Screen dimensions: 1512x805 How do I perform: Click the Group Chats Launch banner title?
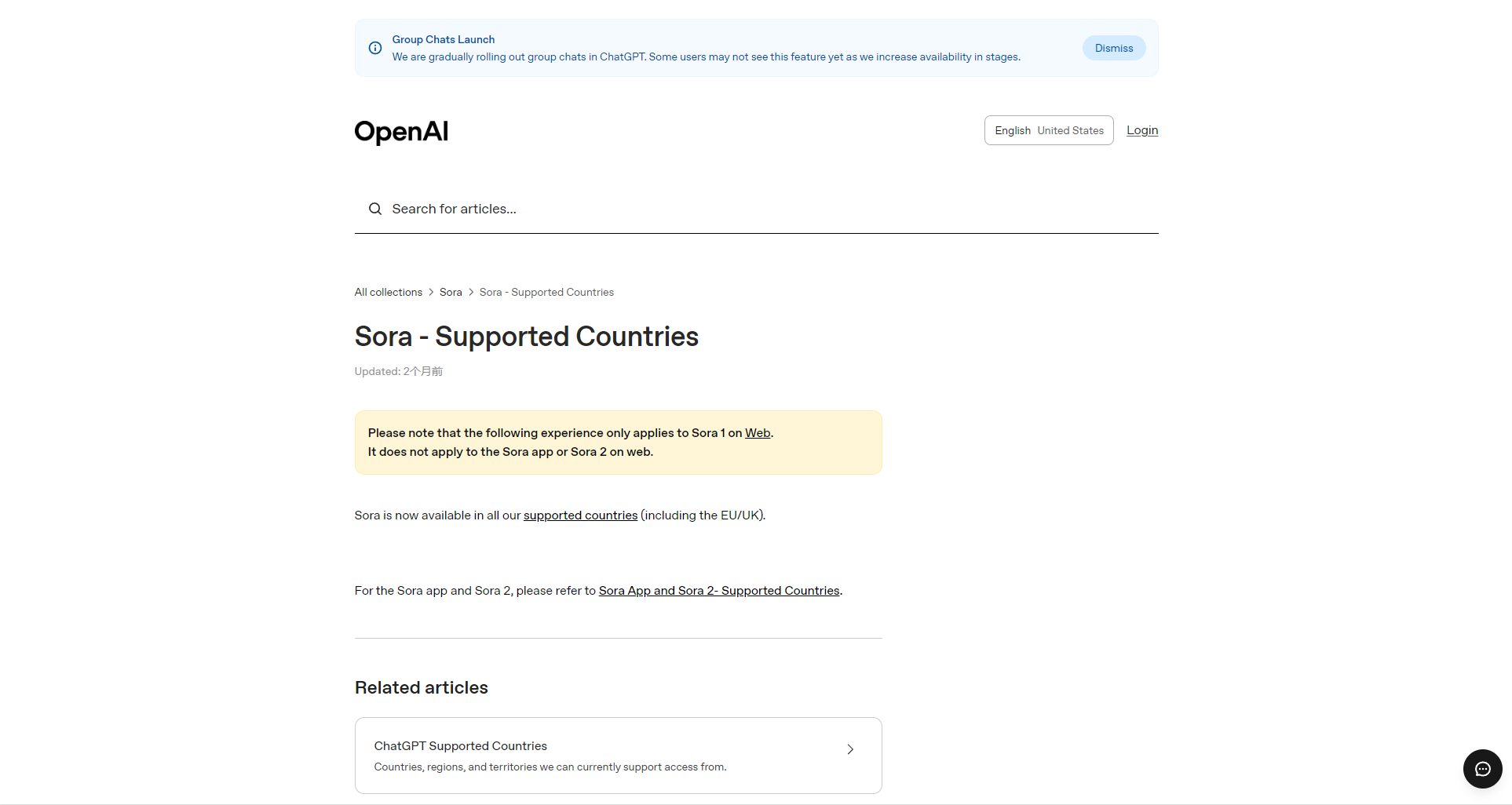443,39
